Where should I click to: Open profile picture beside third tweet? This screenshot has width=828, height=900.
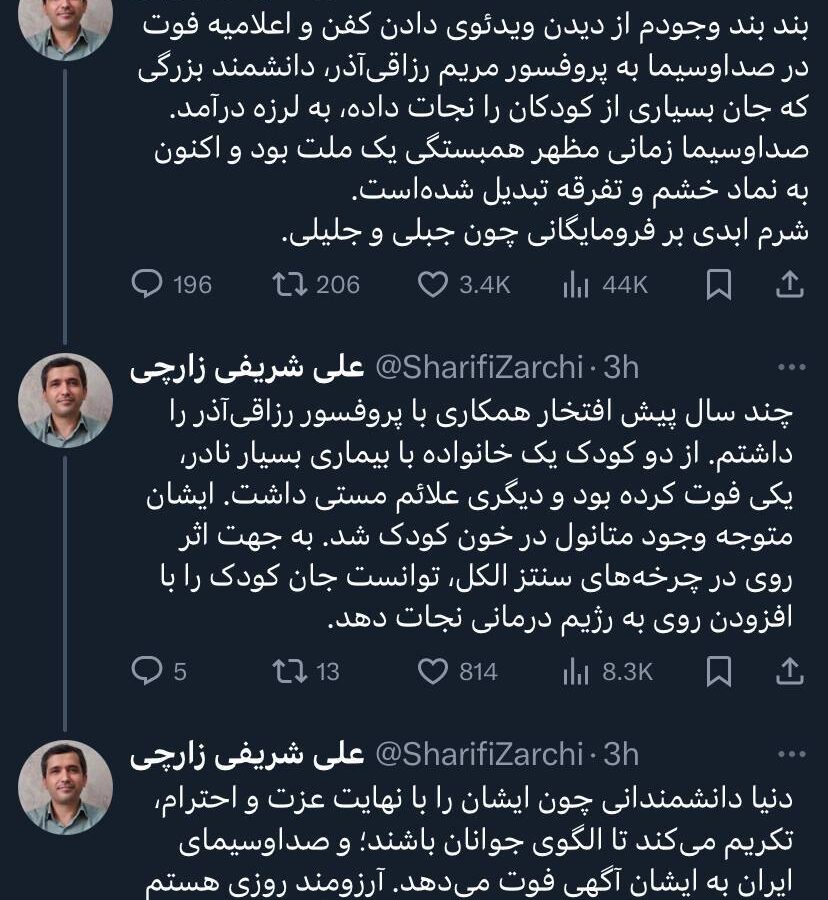click(x=65, y=788)
